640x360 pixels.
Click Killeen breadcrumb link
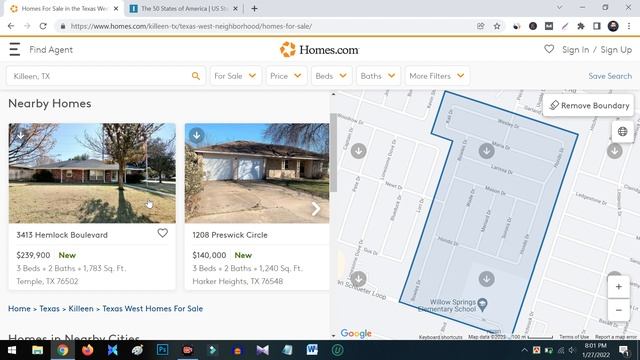(81, 309)
